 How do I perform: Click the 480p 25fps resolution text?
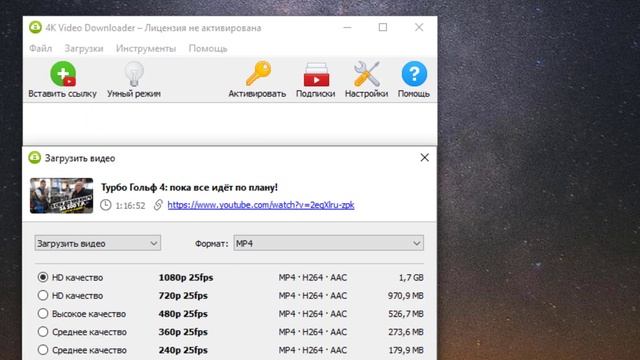[183, 314]
